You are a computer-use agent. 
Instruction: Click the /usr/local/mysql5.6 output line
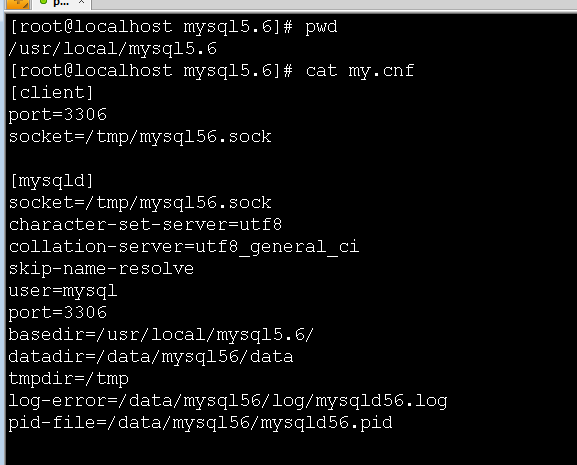tap(113, 49)
